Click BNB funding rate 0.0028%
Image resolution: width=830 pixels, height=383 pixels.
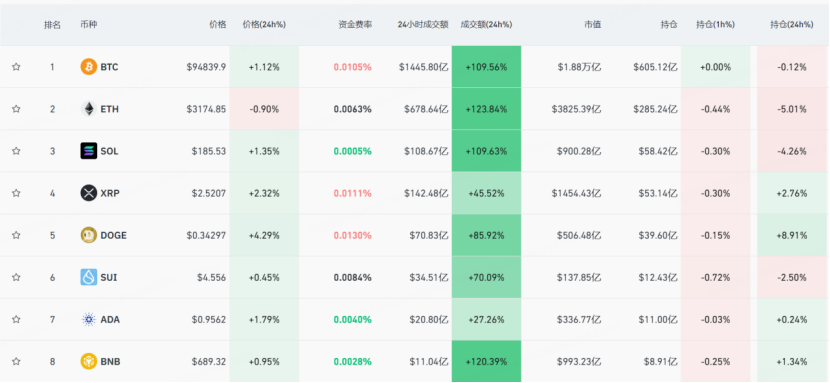[x=353, y=362]
